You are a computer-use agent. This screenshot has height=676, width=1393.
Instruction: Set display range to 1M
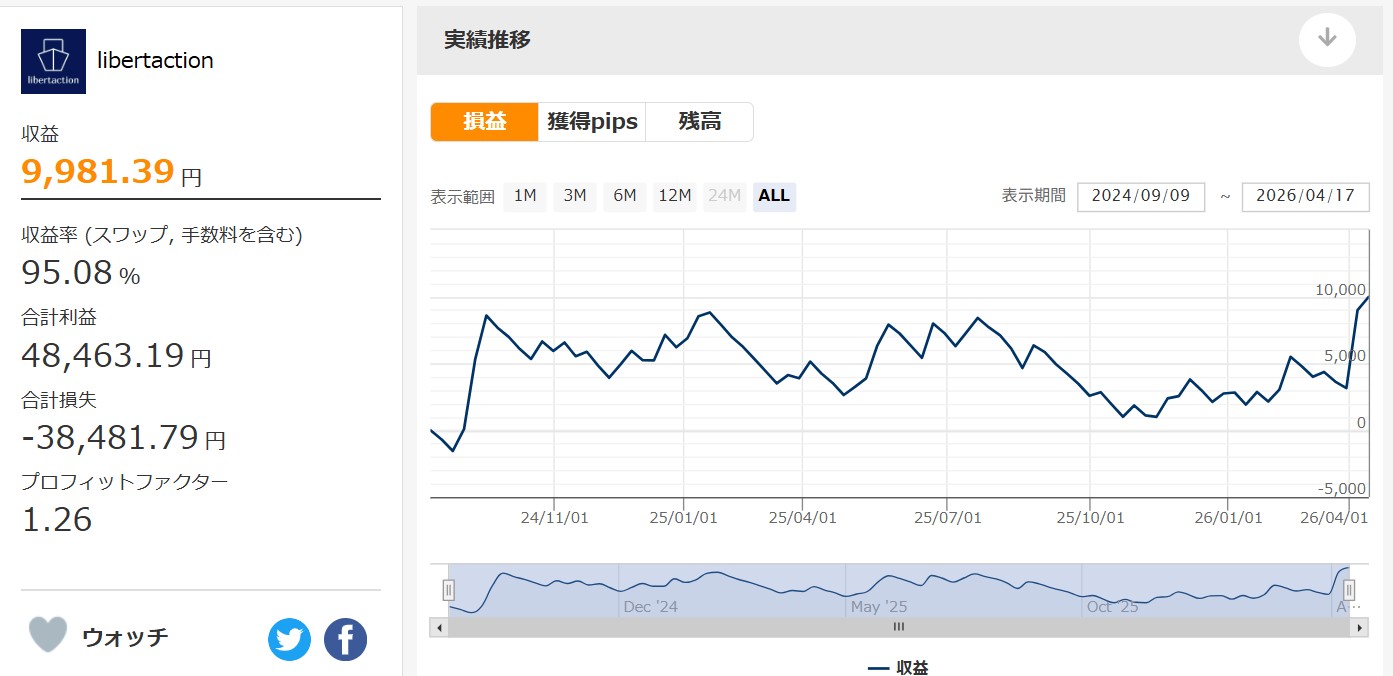click(525, 196)
